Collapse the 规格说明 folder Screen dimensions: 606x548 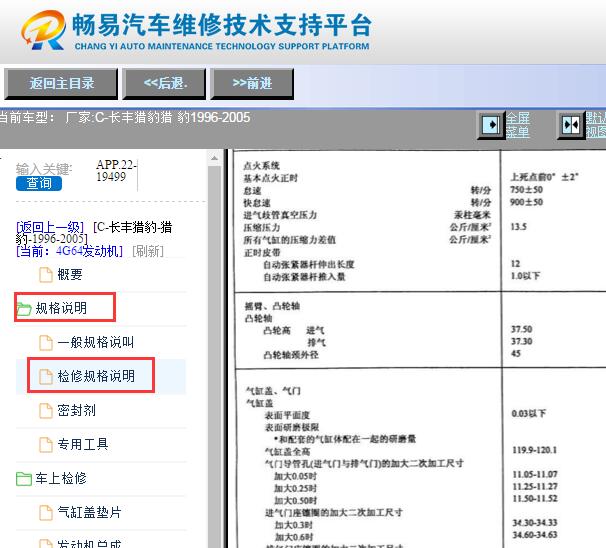tap(61, 308)
